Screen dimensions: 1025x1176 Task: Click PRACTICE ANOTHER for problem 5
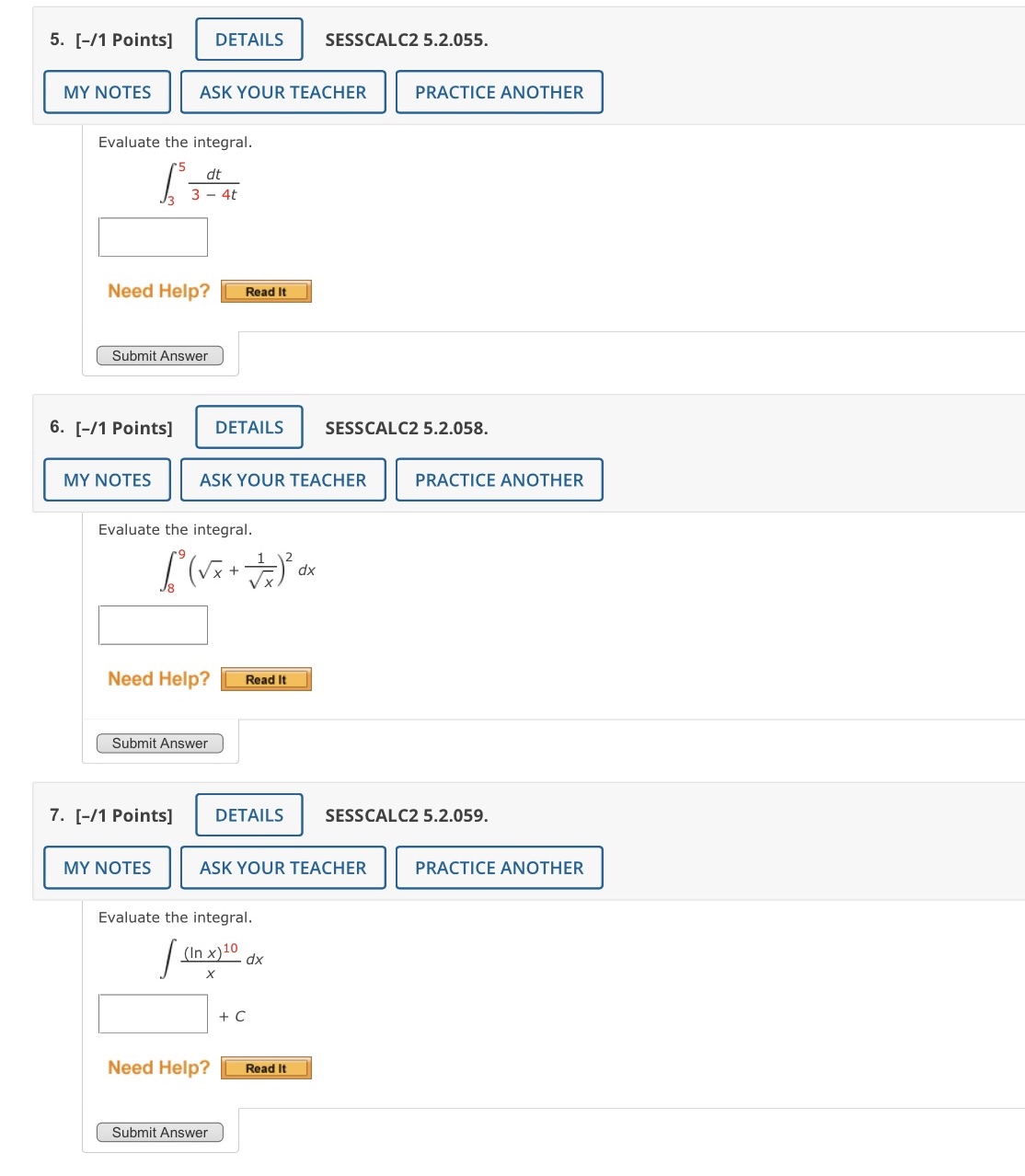498,92
